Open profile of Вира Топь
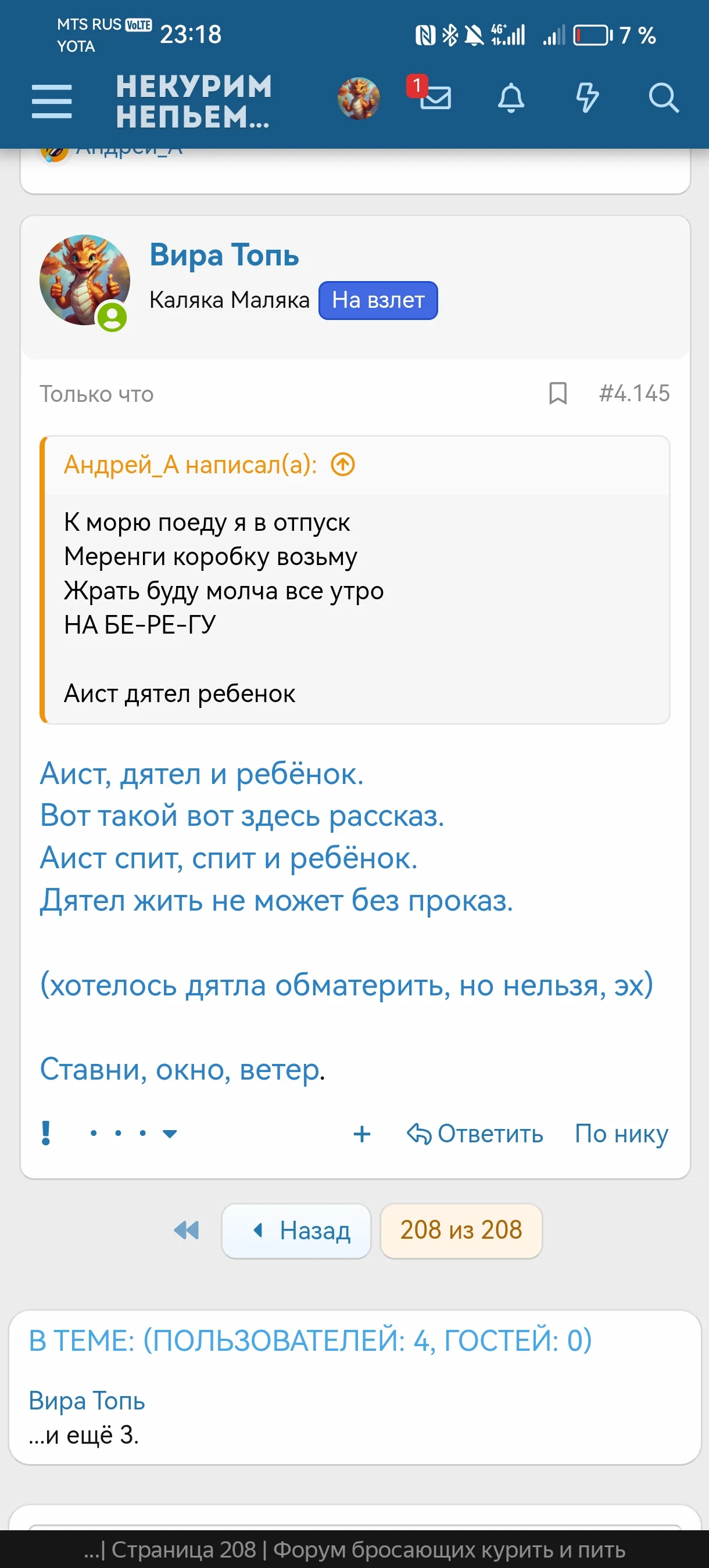The height and width of the screenshot is (1568, 709). point(224,256)
